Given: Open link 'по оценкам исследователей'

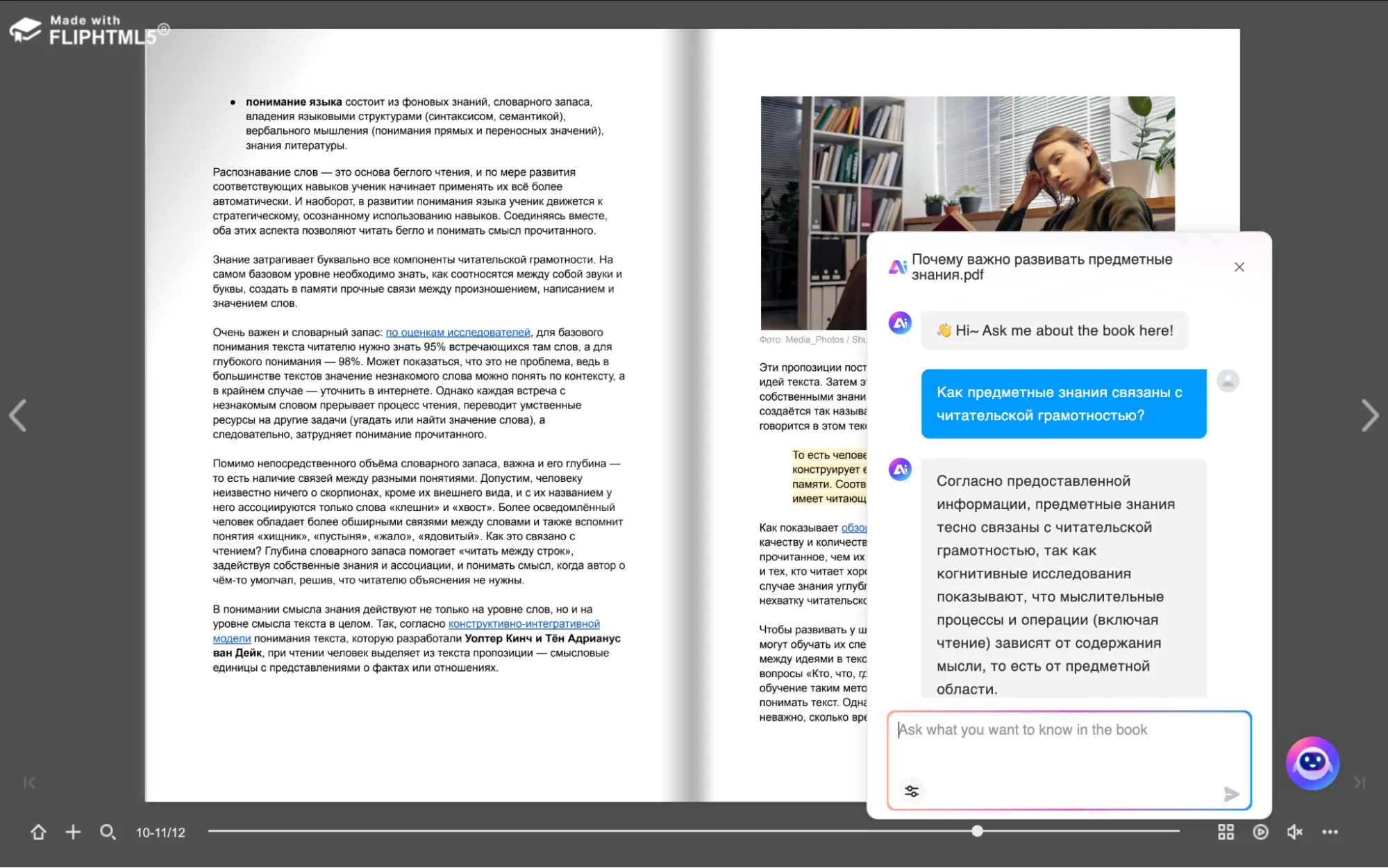Looking at the screenshot, I should pos(458,333).
